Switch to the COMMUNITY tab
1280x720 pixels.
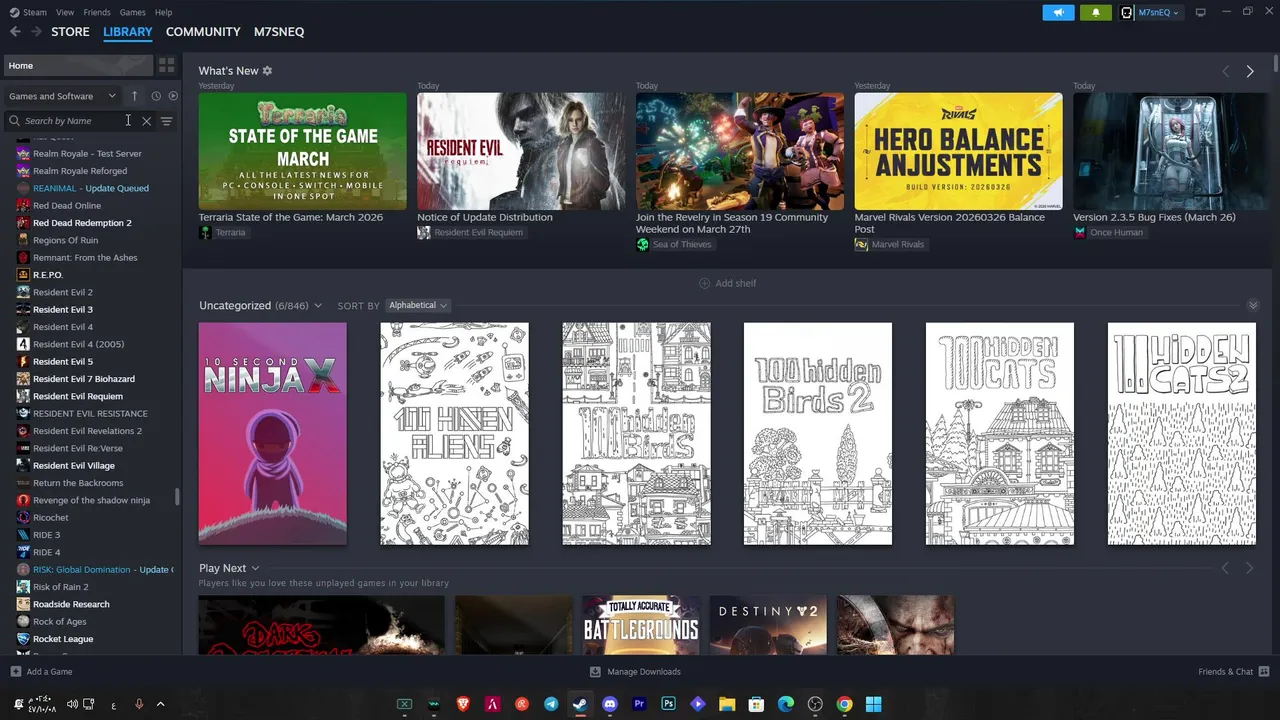pos(203,32)
